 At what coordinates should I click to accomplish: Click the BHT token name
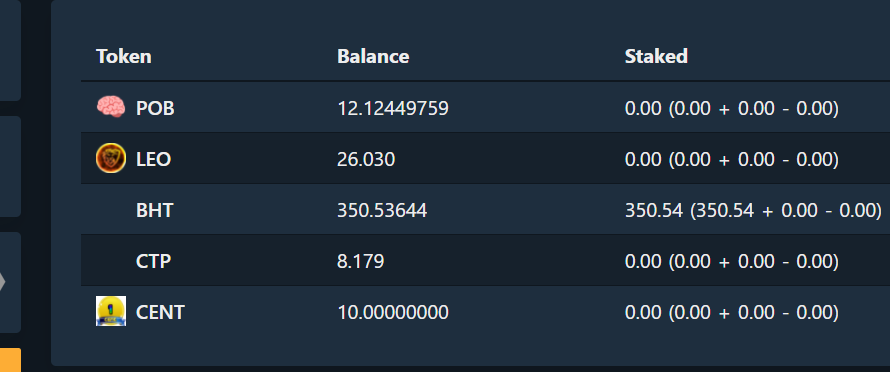(x=154, y=211)
